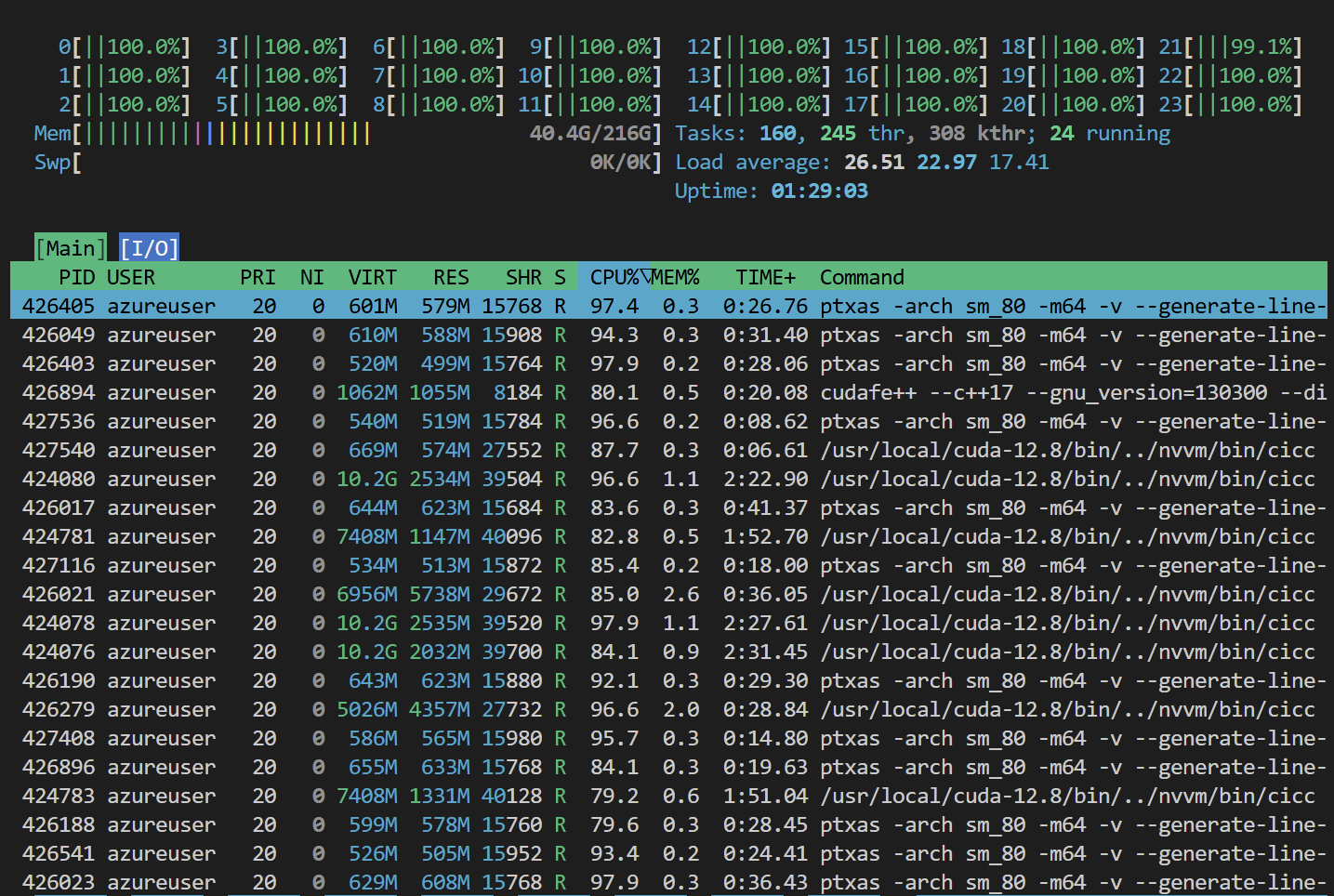Screen dimensions: 1334x896
Task: Sort by TIME+ column header
Action: [x=765, y=277]
